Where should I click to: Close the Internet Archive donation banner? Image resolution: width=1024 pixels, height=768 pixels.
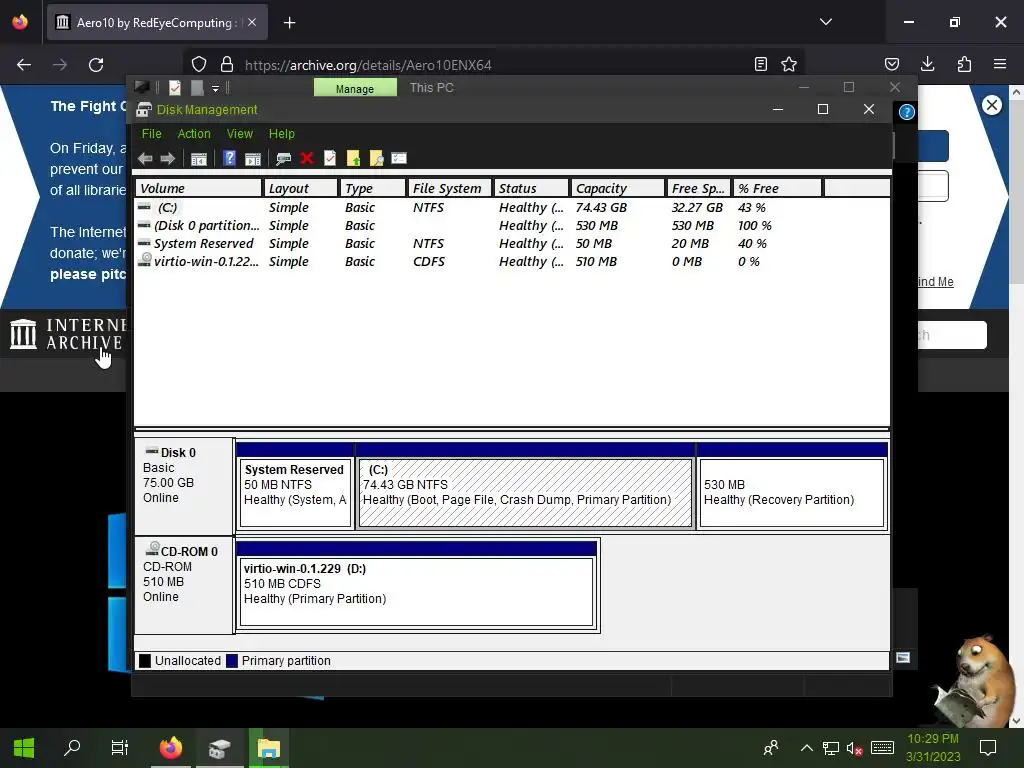coord(991,104)
